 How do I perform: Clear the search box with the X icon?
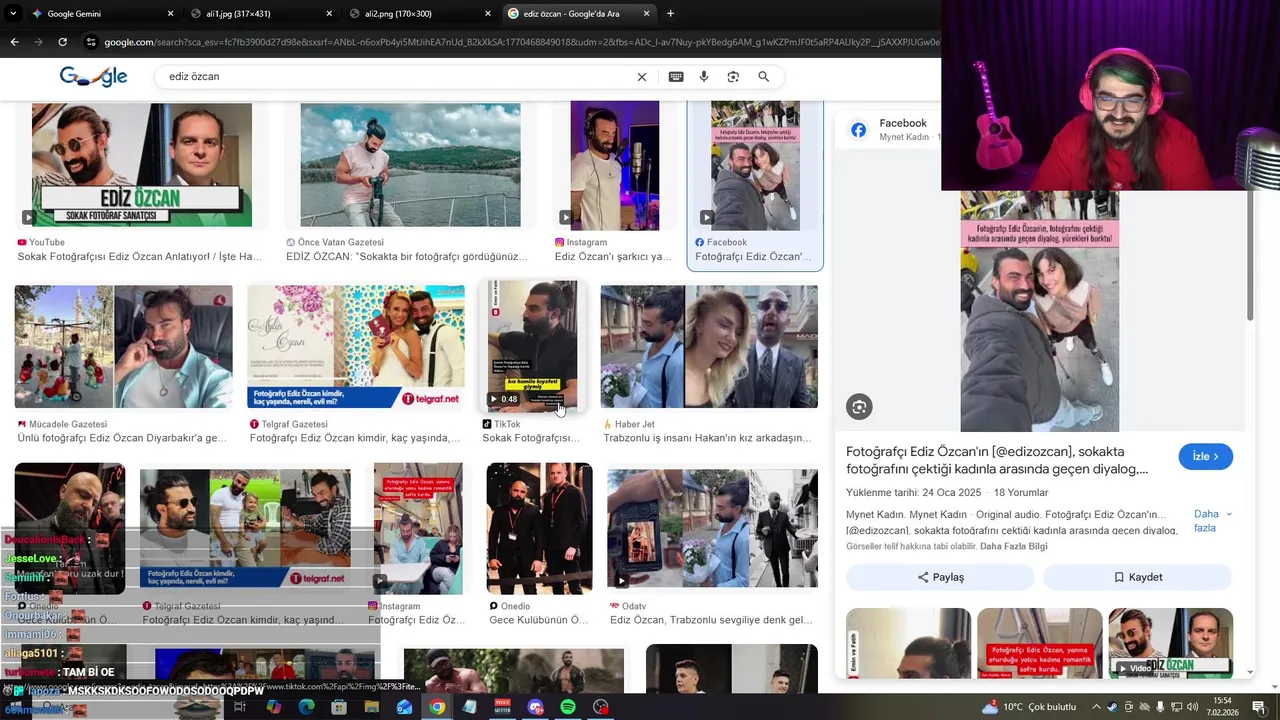coord(642,77)
